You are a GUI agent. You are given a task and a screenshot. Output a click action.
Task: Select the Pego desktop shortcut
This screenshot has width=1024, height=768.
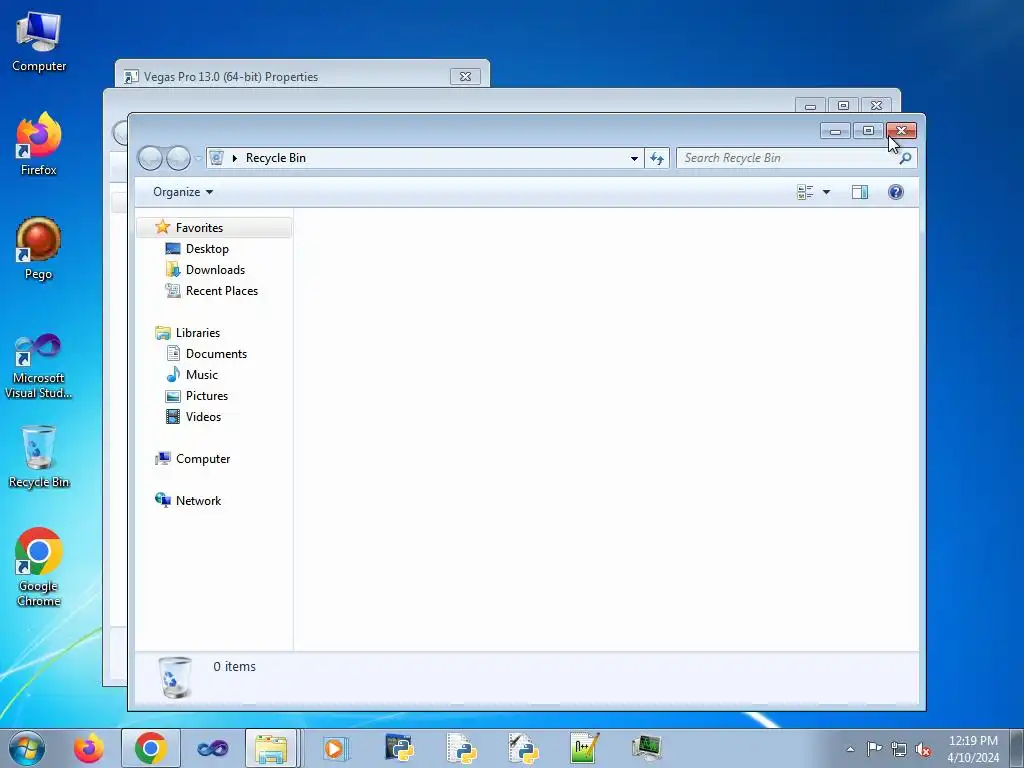click(x=39, y=249)
